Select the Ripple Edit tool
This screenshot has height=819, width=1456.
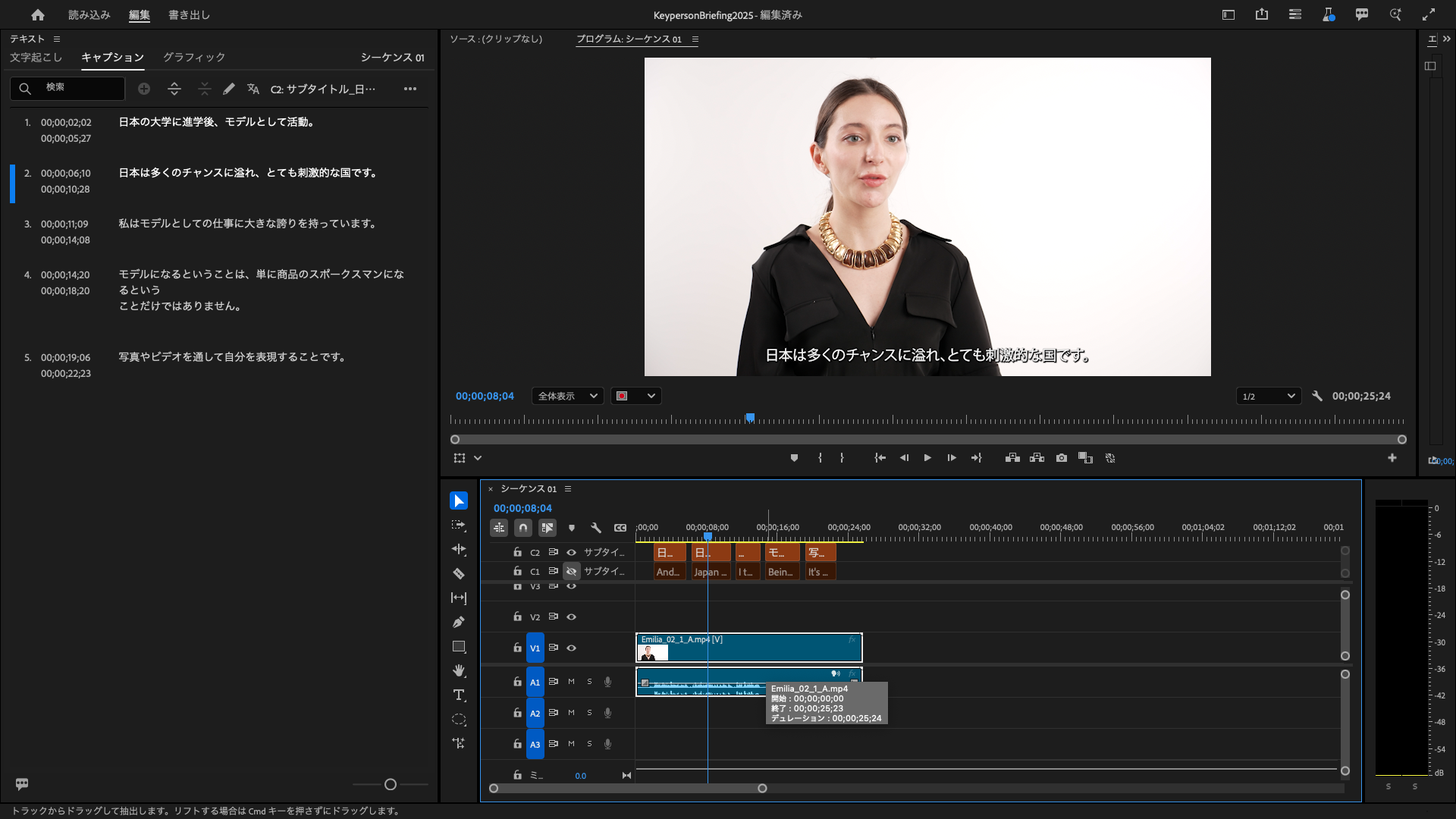pyautogui.click(x=459, y=550)
